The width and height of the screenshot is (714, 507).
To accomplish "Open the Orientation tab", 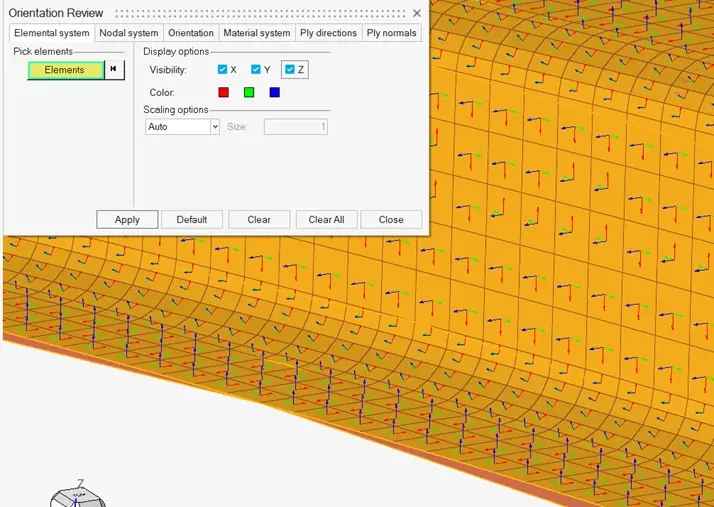I will pyautogui.click(x=190, y=33).
